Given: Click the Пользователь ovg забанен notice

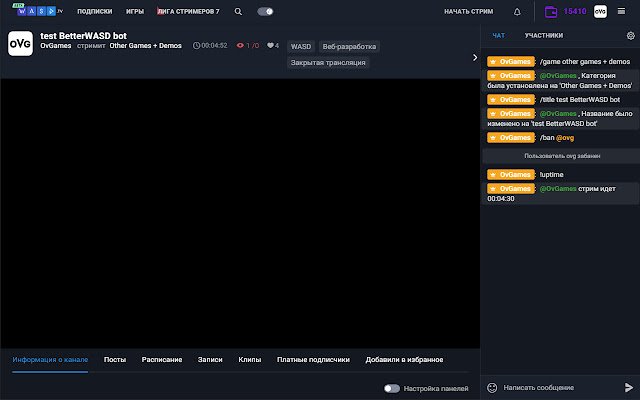Looking at the screenshot, I should [562, 156].
